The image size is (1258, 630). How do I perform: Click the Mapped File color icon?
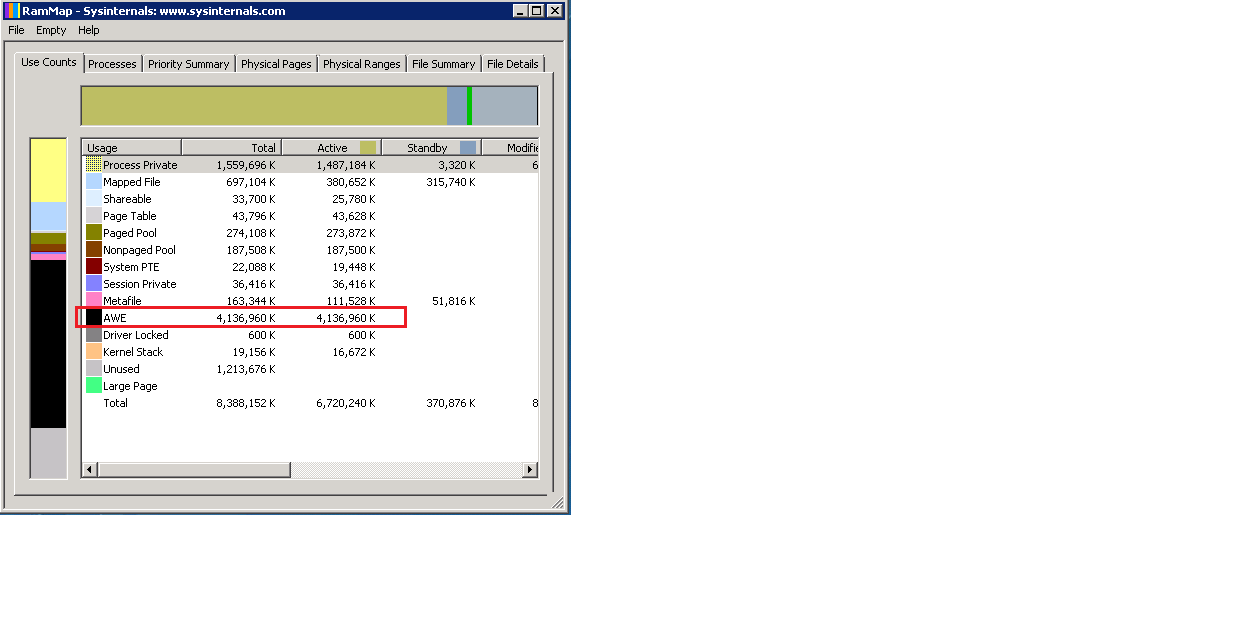coord(93,182)
